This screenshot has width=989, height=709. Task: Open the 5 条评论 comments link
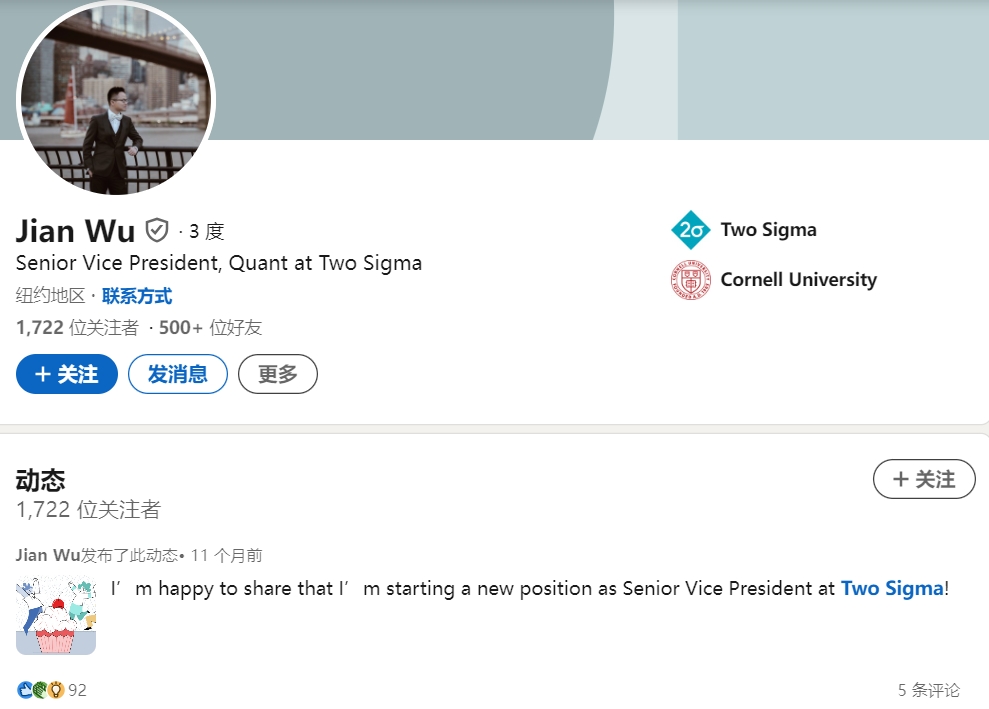coord(928,690)
